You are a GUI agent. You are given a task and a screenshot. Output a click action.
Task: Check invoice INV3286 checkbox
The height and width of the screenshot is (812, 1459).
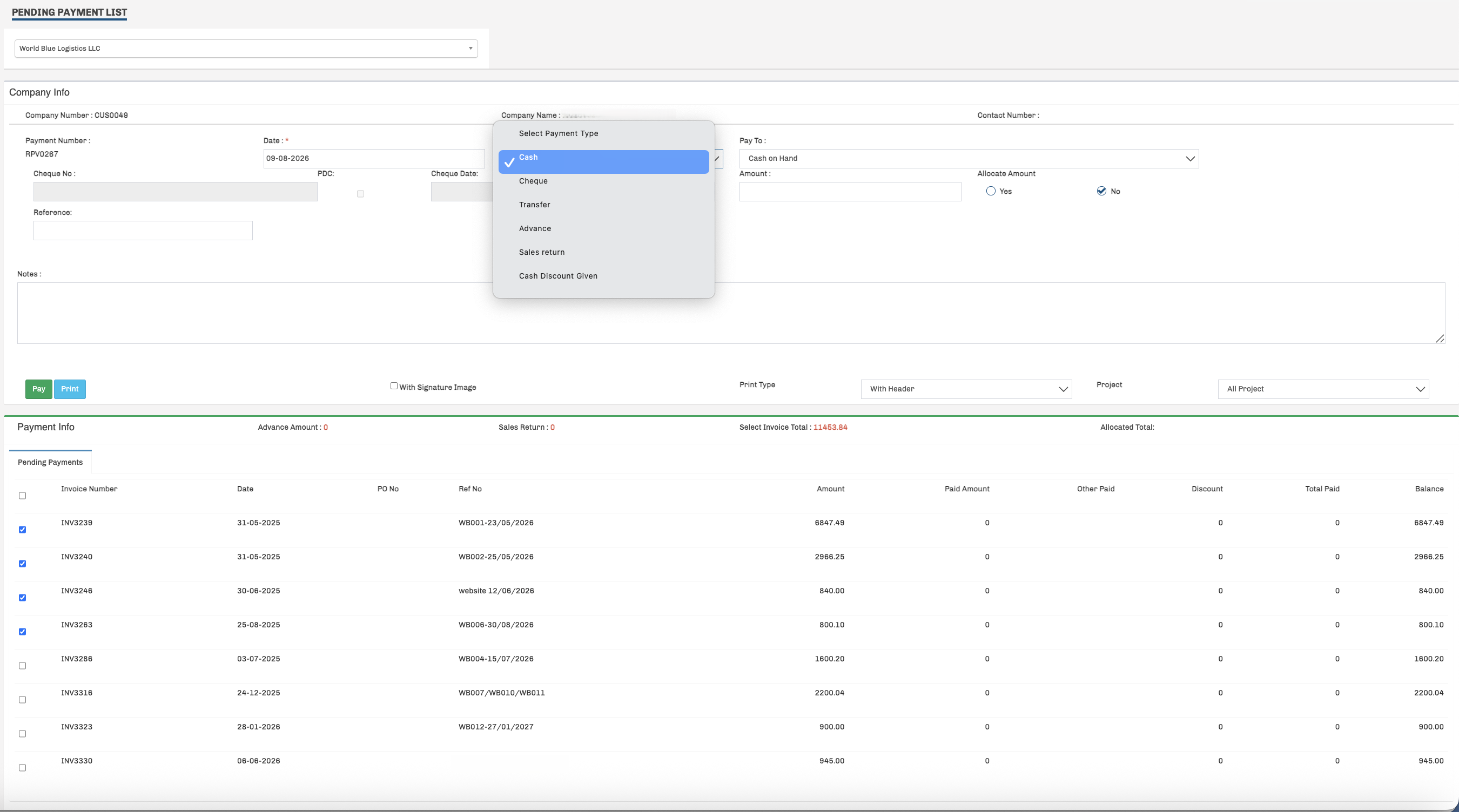(x=23, y=666)
